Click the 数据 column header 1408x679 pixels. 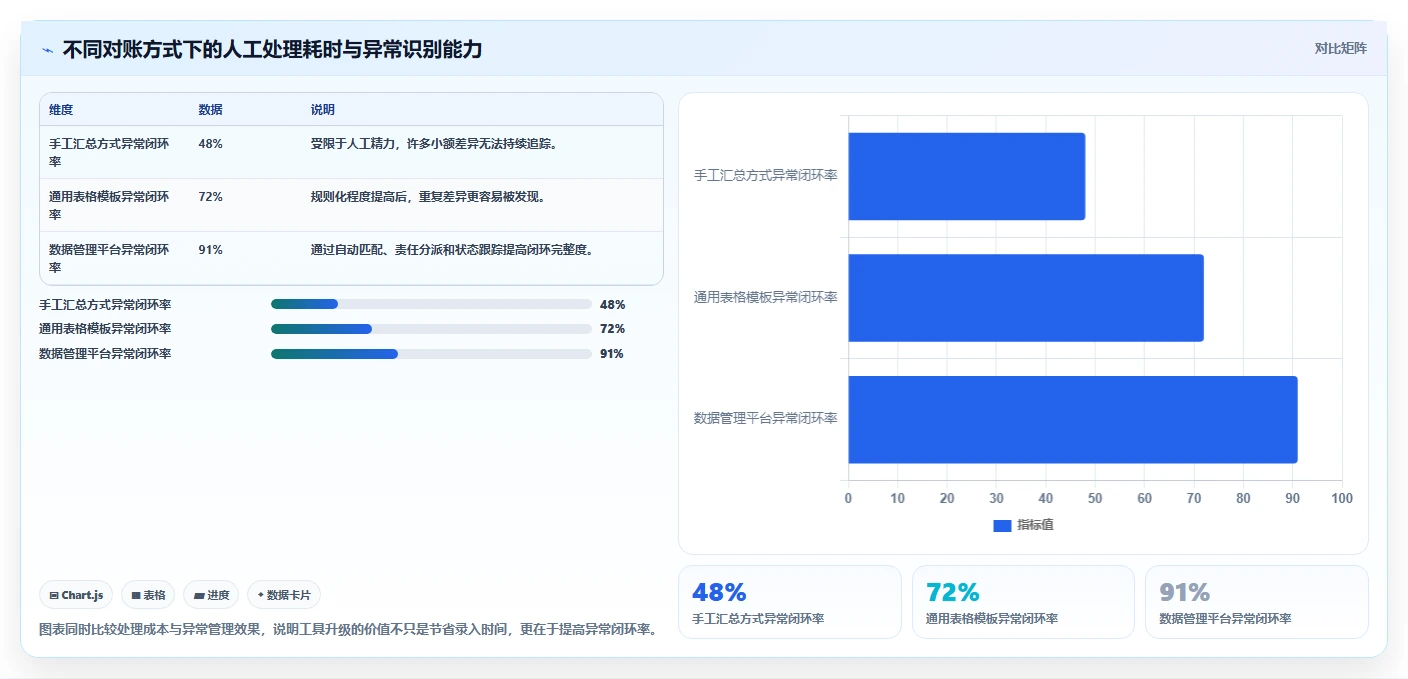pos(211,110)
